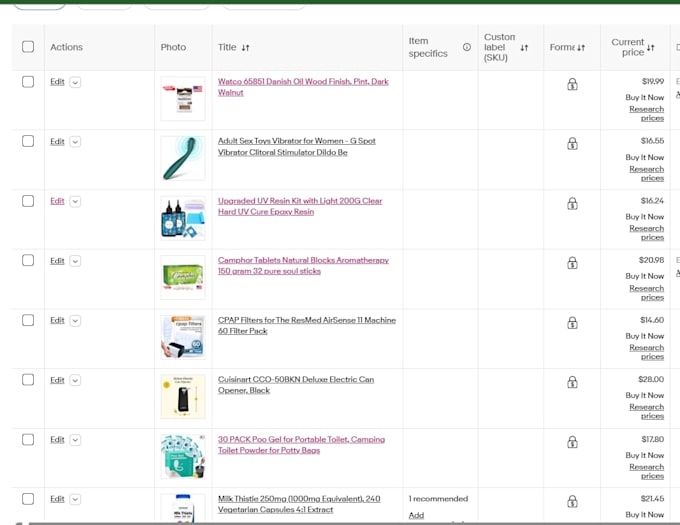This screenshot has width=680, height=525.
Task: Sort by Current price arrows
Action: click(651, 48)
